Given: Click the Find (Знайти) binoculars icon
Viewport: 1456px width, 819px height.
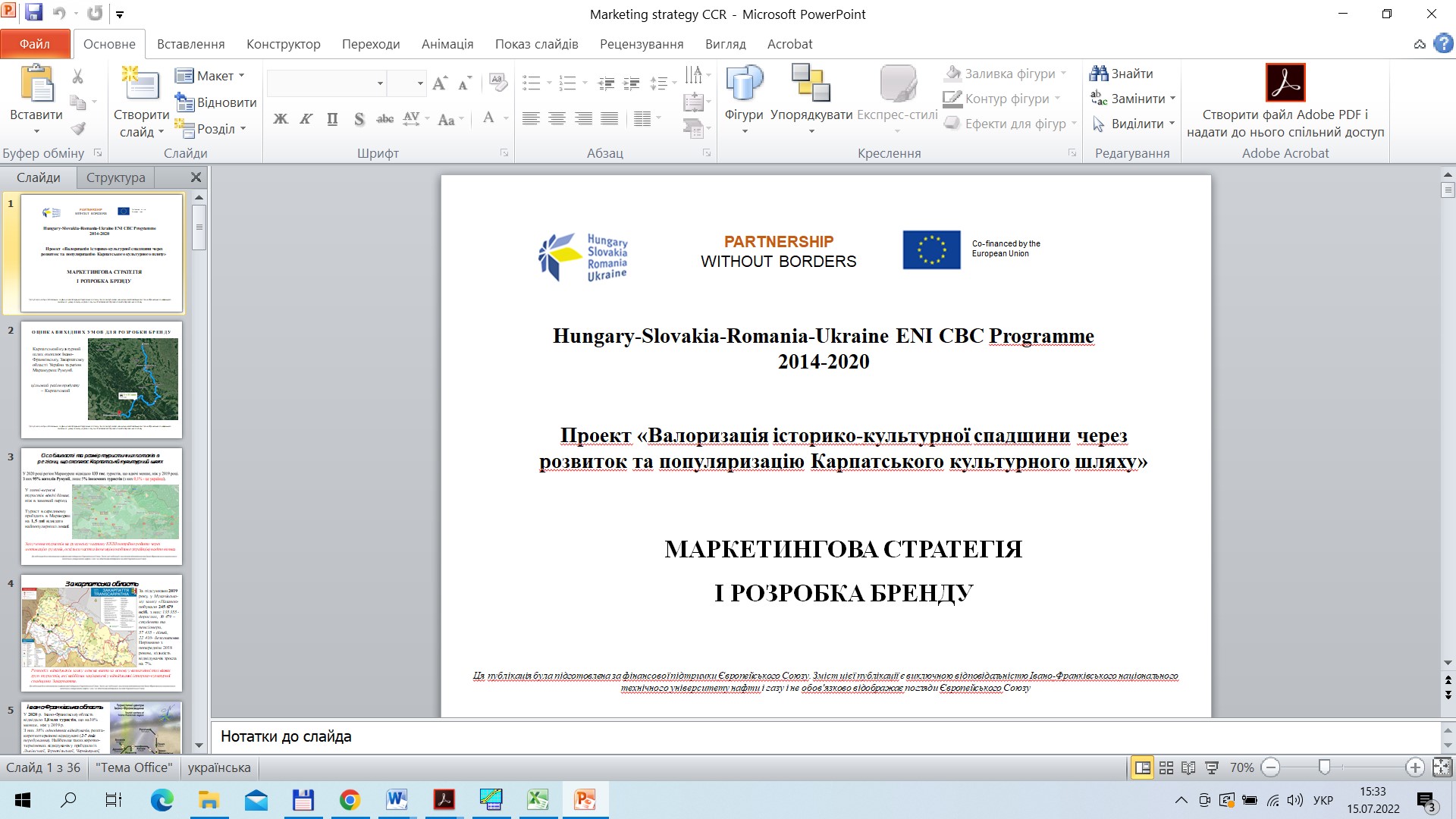Looking at the screenshot, I should point(1099,74).
